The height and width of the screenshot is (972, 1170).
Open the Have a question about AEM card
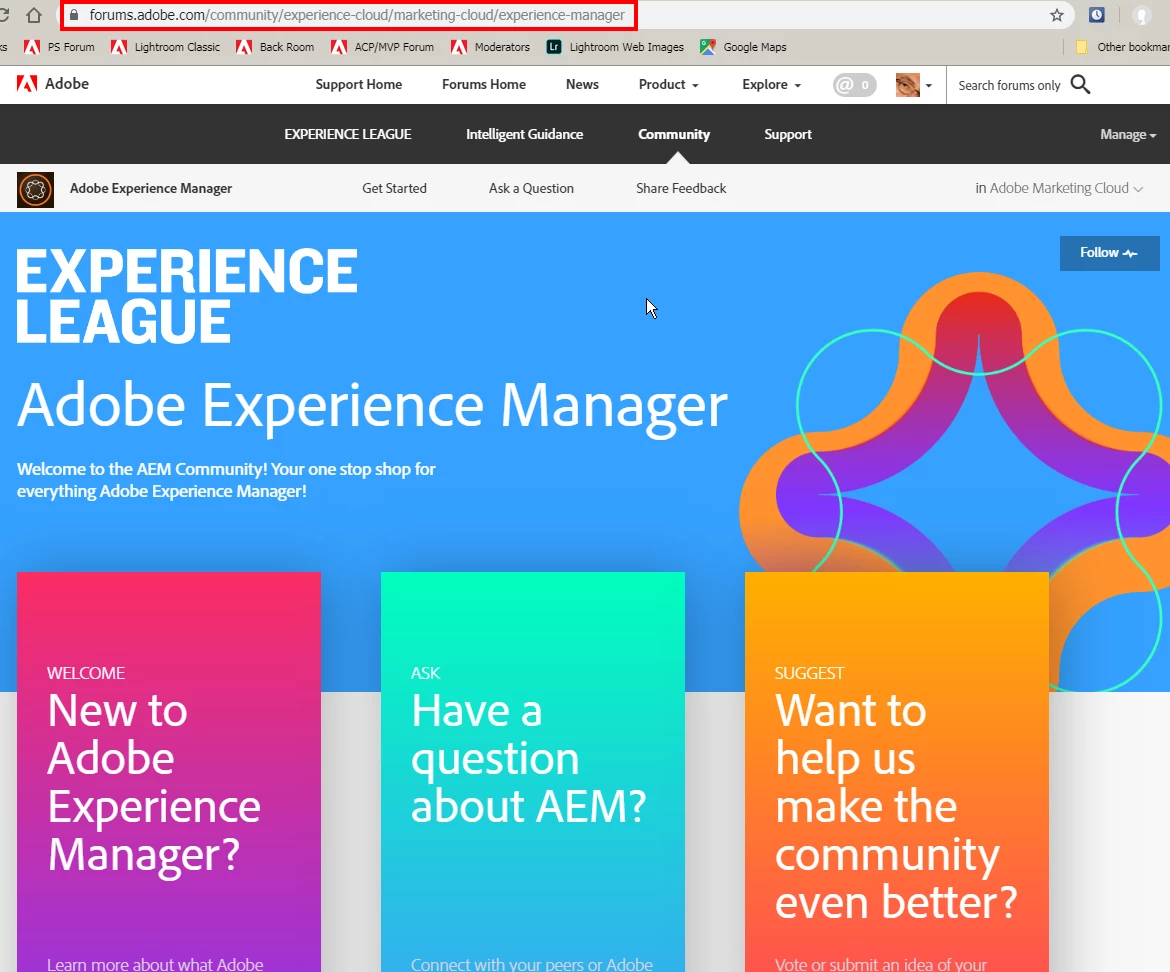533,771
